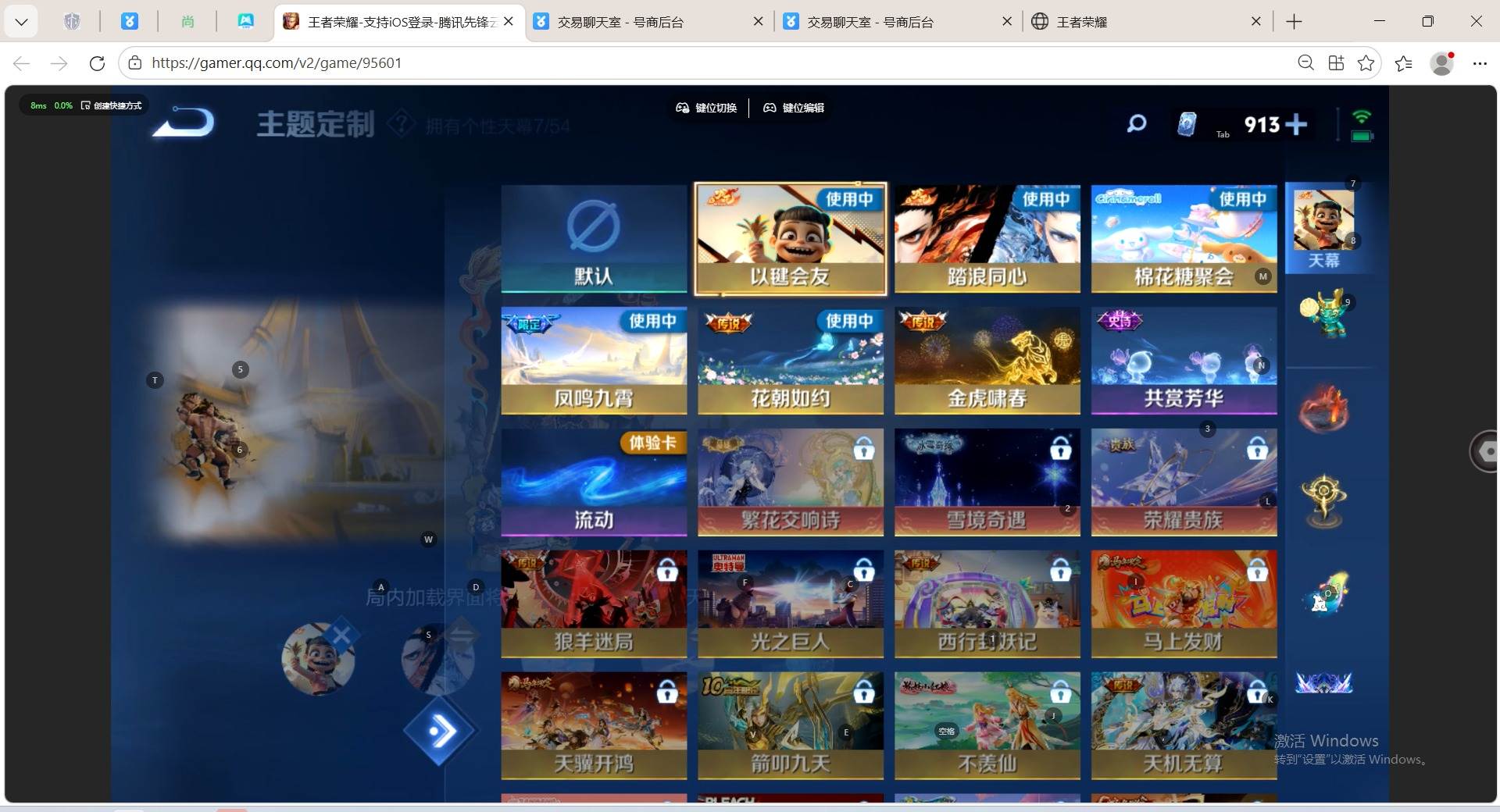Open the locked 狼羊迷局 theme

594,604
